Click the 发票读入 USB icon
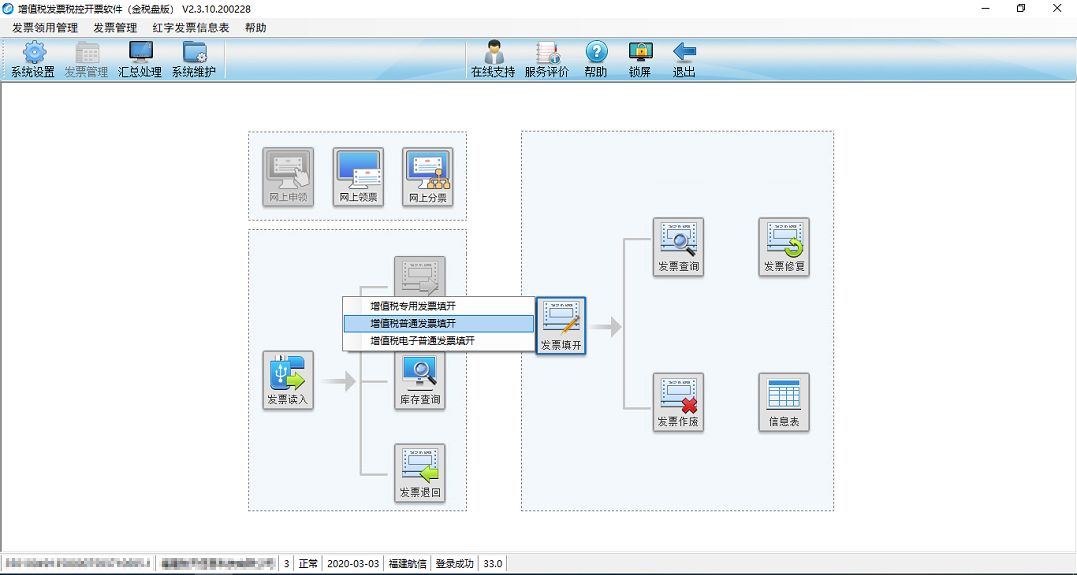 point(288,380)
